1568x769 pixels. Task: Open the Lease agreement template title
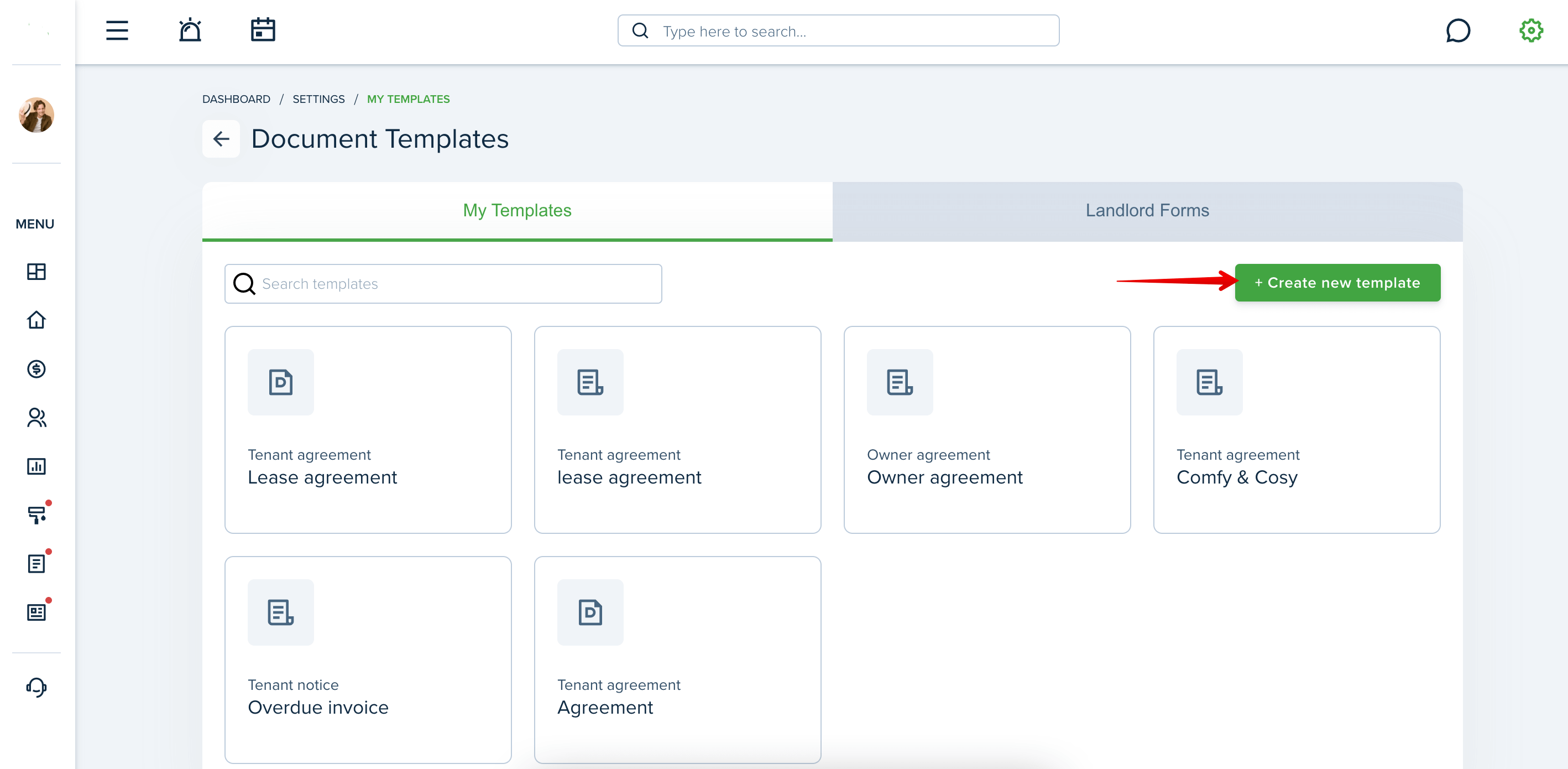tap(322, 478)
